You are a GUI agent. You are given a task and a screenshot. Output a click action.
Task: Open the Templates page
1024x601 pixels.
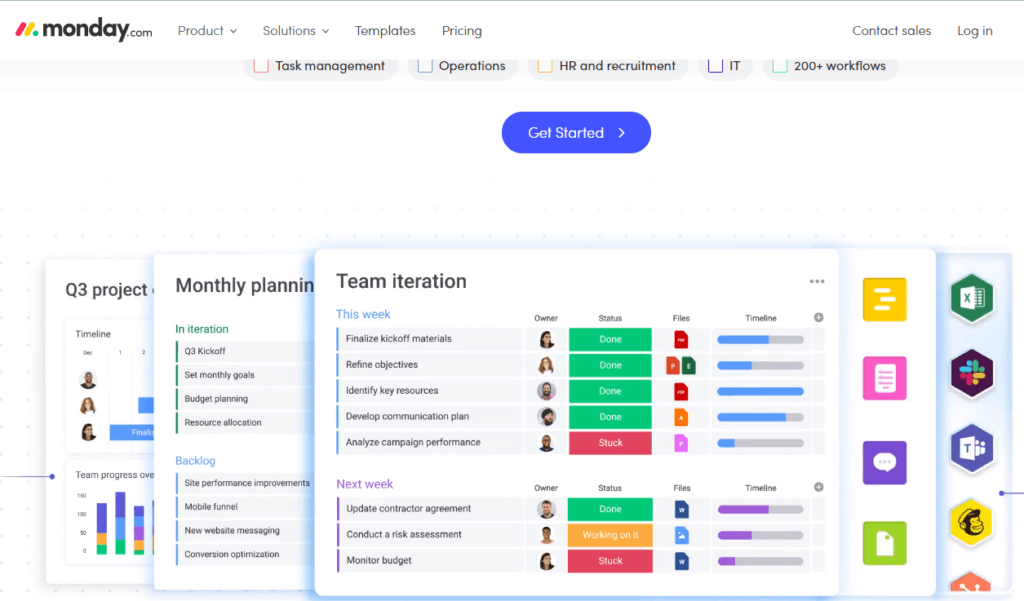[x=385, y=31]
